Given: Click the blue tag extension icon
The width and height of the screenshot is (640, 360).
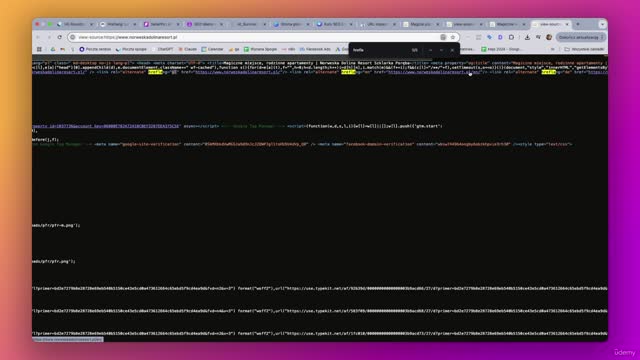Looking at the screenshot, I should (489, 37).
